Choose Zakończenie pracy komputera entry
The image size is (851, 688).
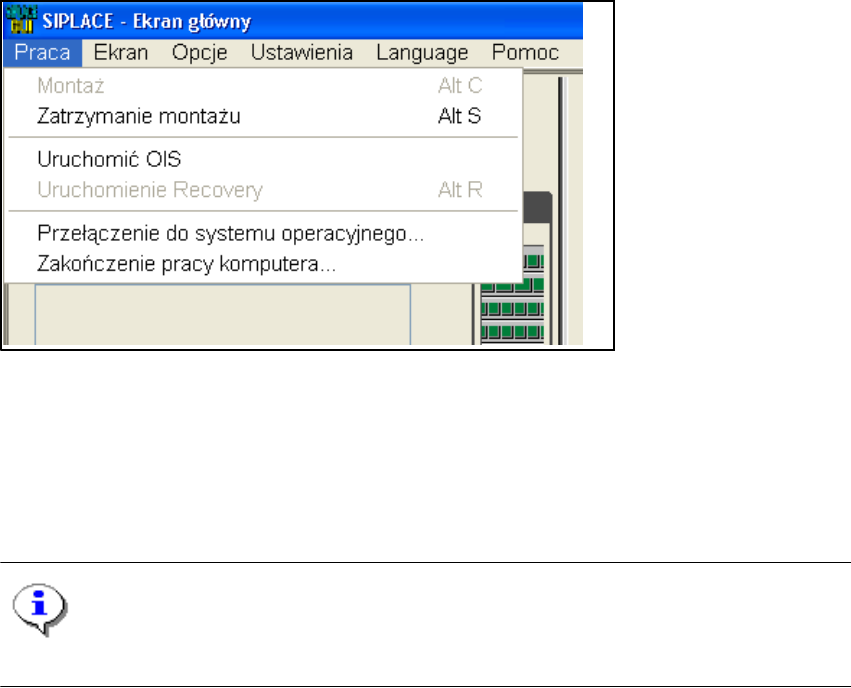click(x=263, y=264)
